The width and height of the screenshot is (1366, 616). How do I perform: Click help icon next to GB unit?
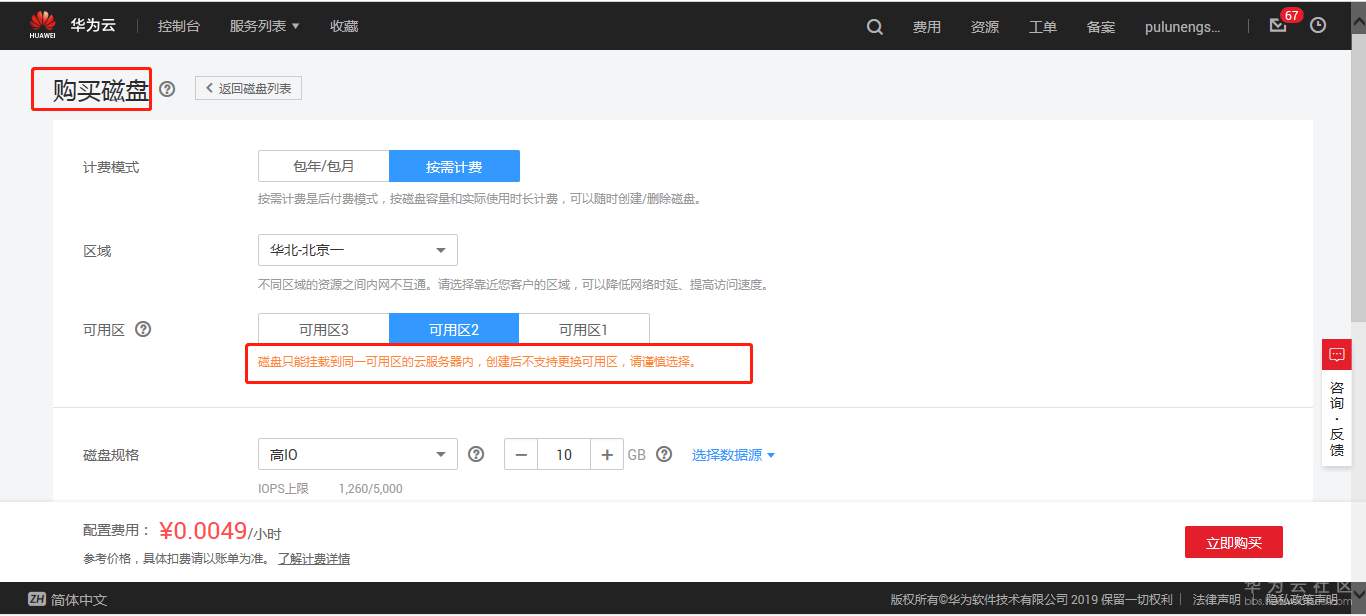tap(664, 454)
